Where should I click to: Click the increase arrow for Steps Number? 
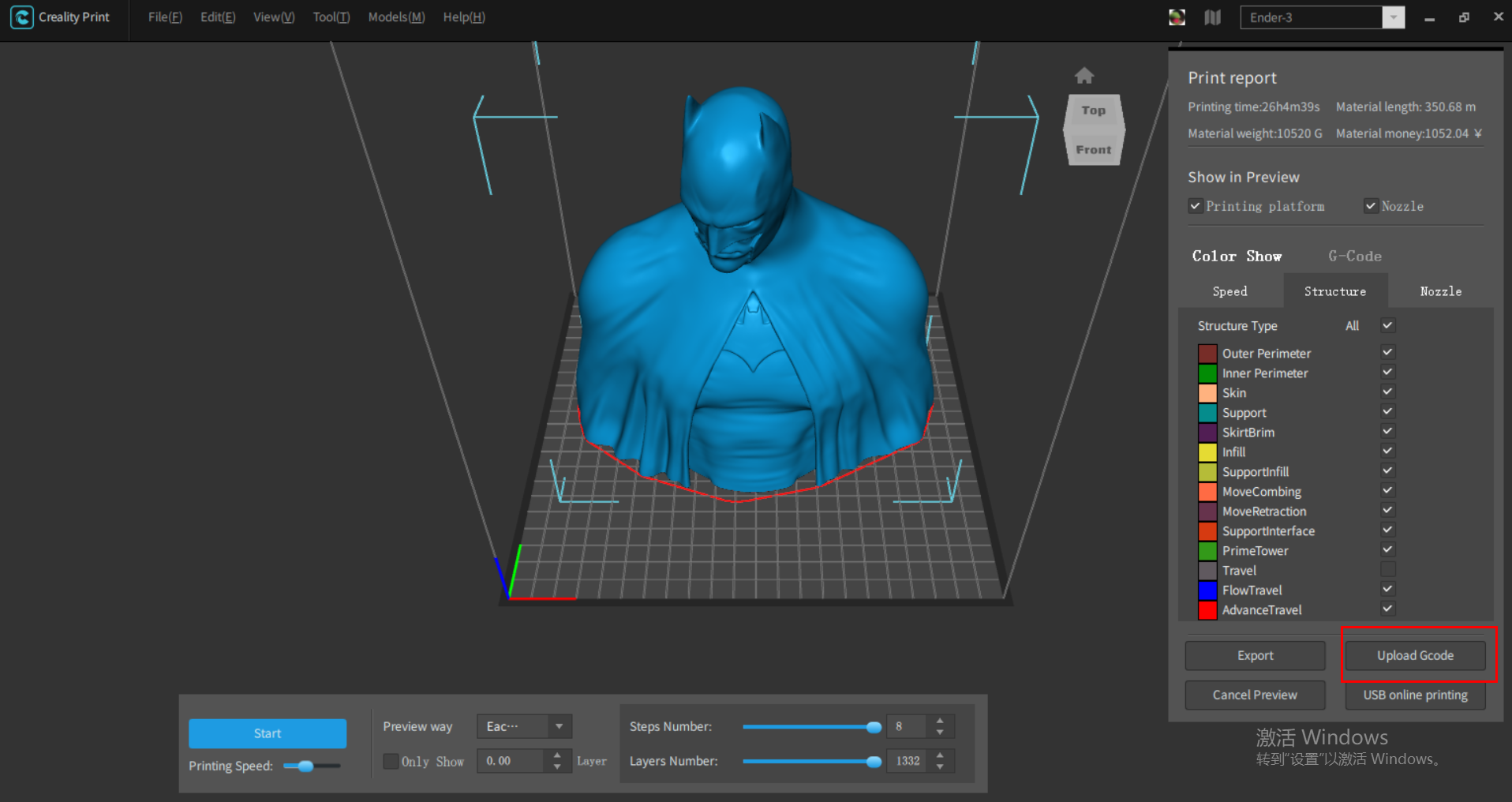pyautogui.click(x=940, y=721)
